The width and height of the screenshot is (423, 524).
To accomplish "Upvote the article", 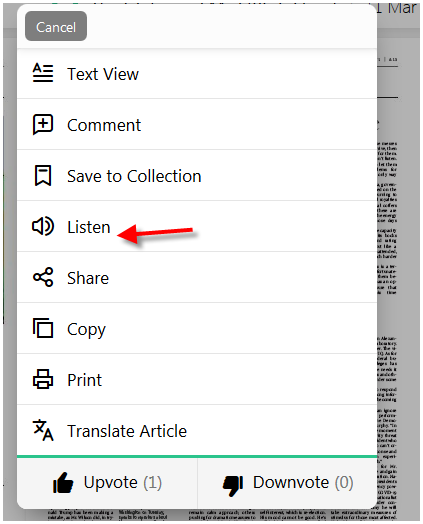I will pos(107,483).
